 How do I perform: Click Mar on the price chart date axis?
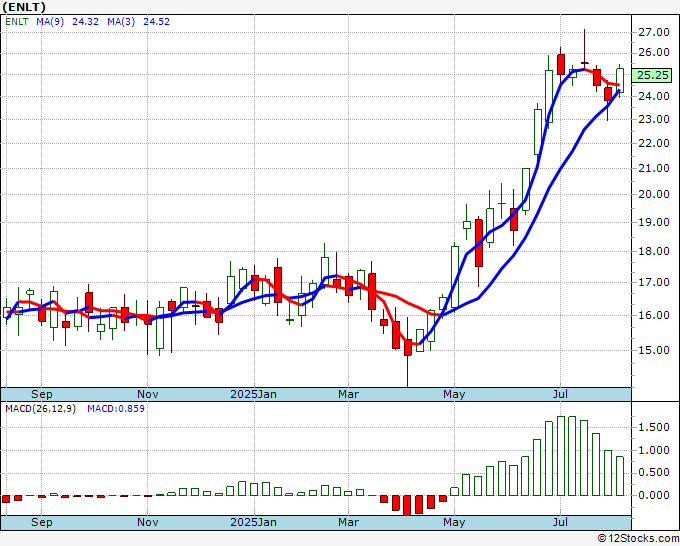pyautogui.click(x=348, y=395)
